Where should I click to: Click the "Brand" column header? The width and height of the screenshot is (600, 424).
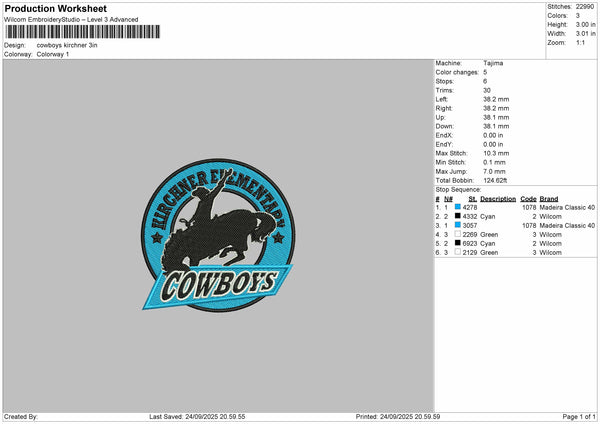pos(549,199)
